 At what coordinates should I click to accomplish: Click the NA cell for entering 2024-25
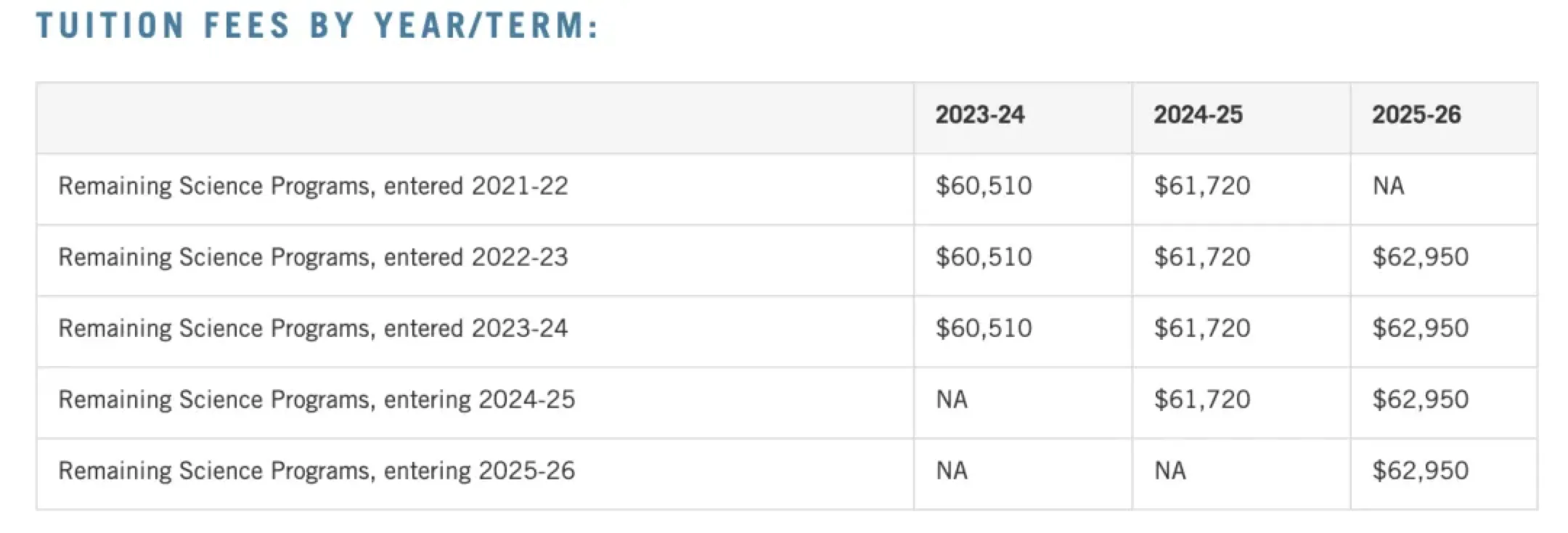(952, 399)
